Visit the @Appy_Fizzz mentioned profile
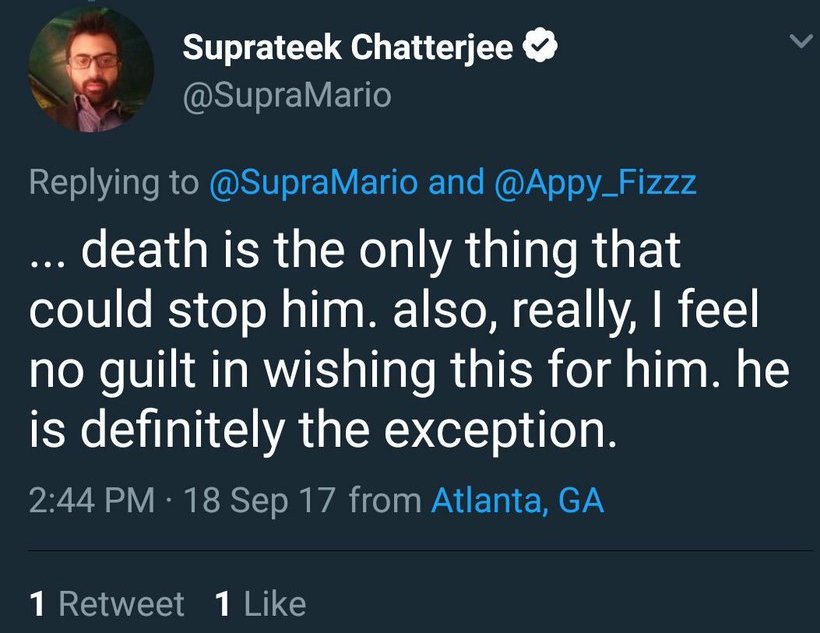 pos(595,184)
